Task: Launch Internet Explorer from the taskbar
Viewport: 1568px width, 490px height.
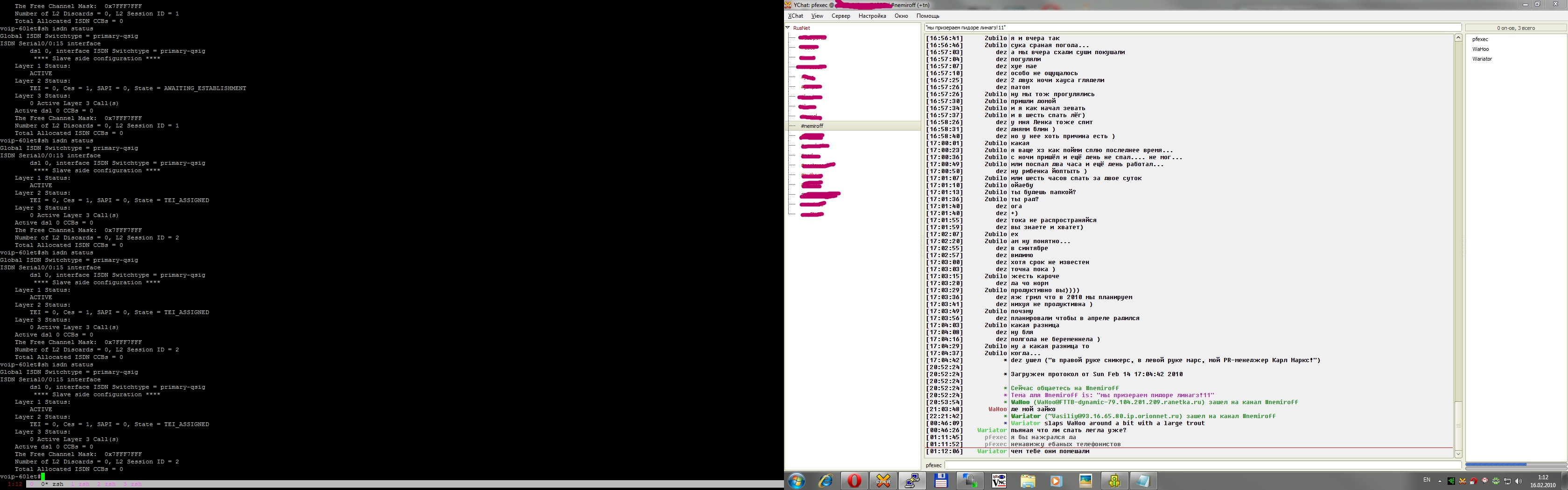Action: (826, 481)
